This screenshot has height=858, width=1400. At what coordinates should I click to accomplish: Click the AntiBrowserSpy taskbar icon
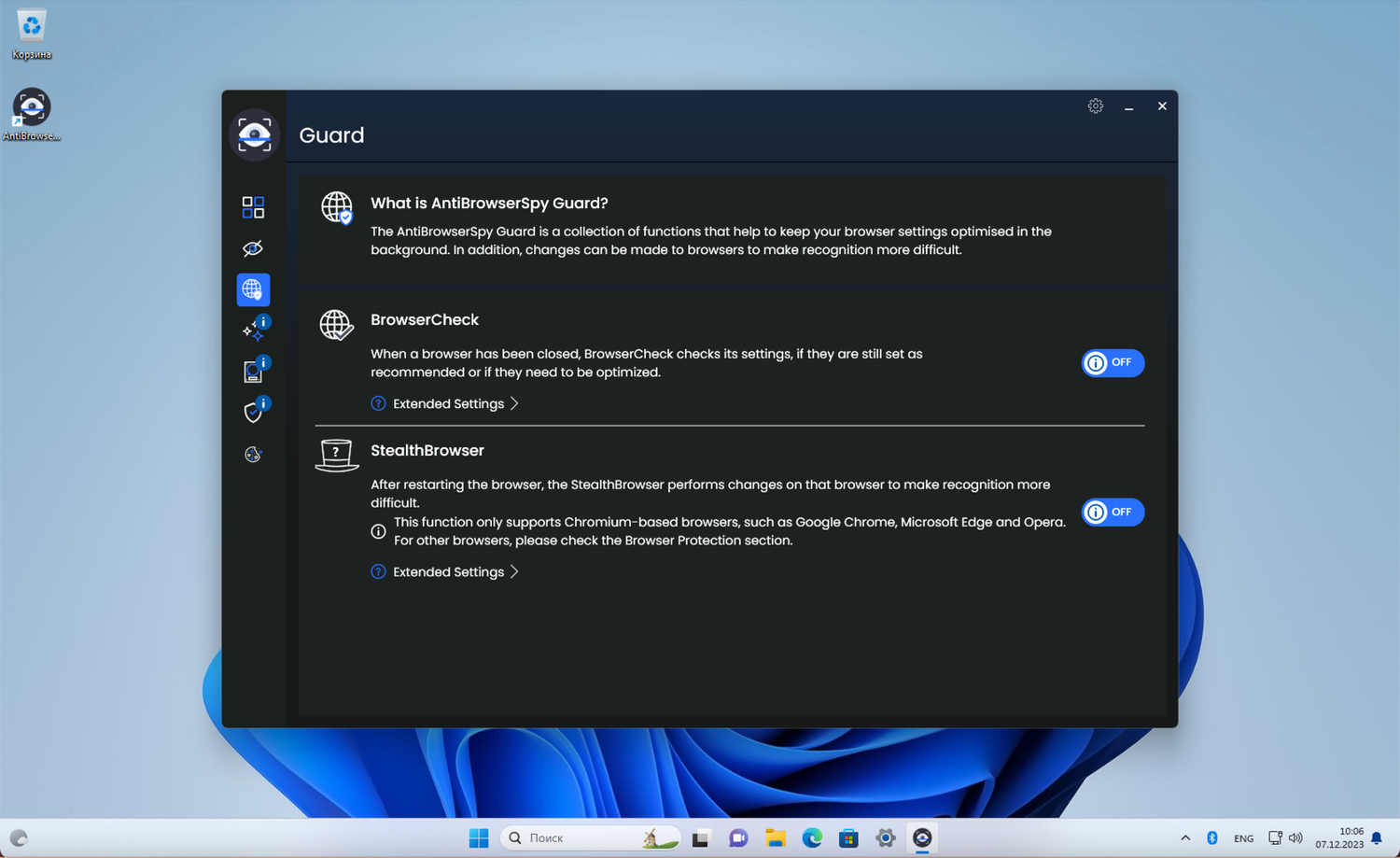click(922, 838)
